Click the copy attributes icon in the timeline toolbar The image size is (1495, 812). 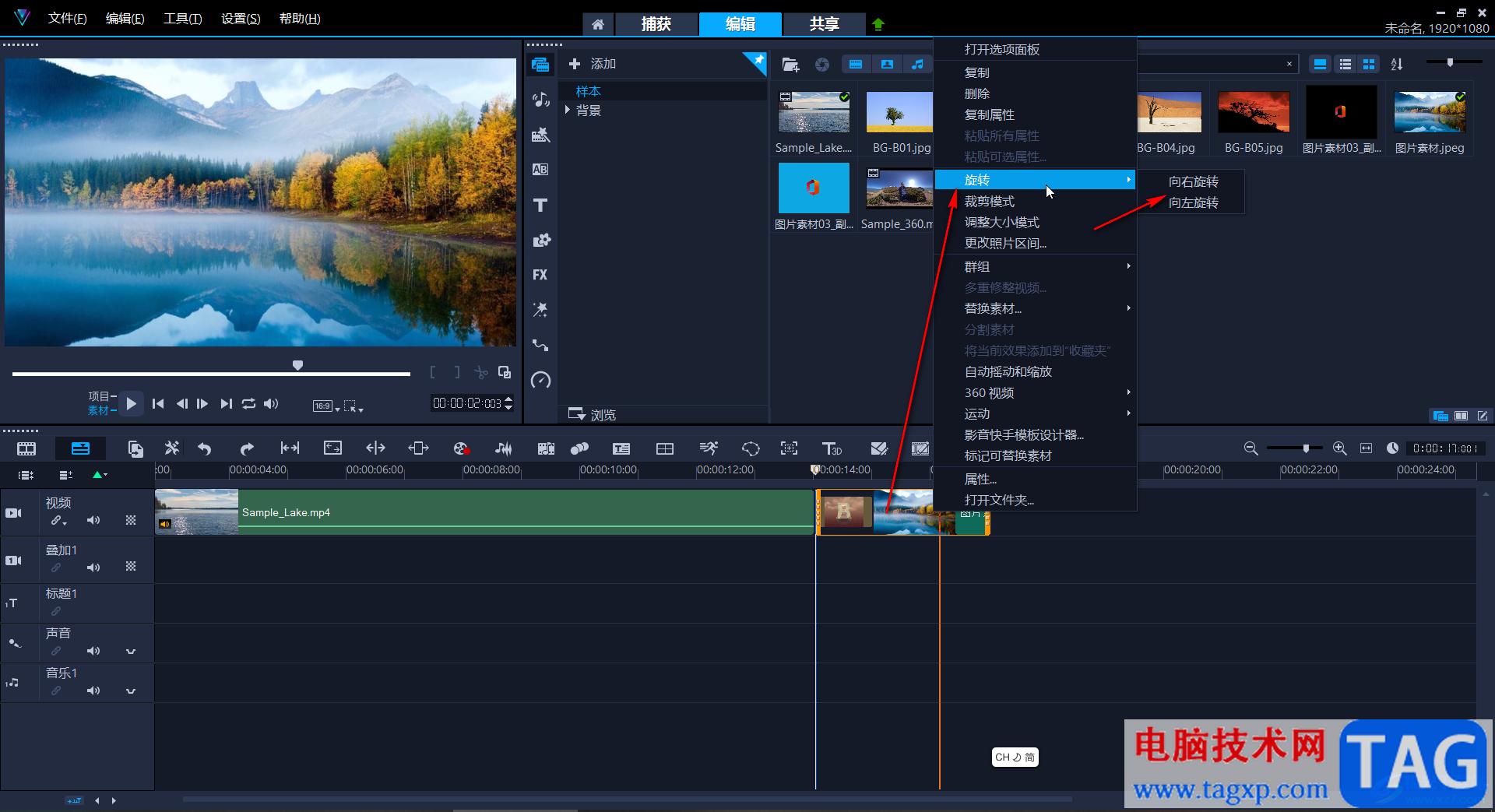pos(135,448)
